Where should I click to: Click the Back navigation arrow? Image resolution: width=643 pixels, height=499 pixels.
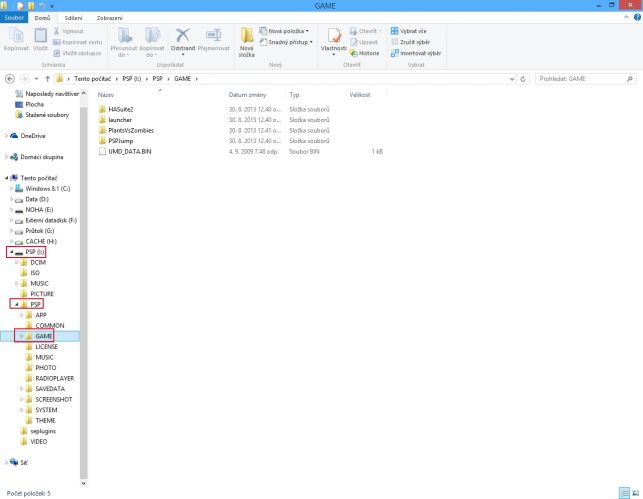click(x=10, y=79)
